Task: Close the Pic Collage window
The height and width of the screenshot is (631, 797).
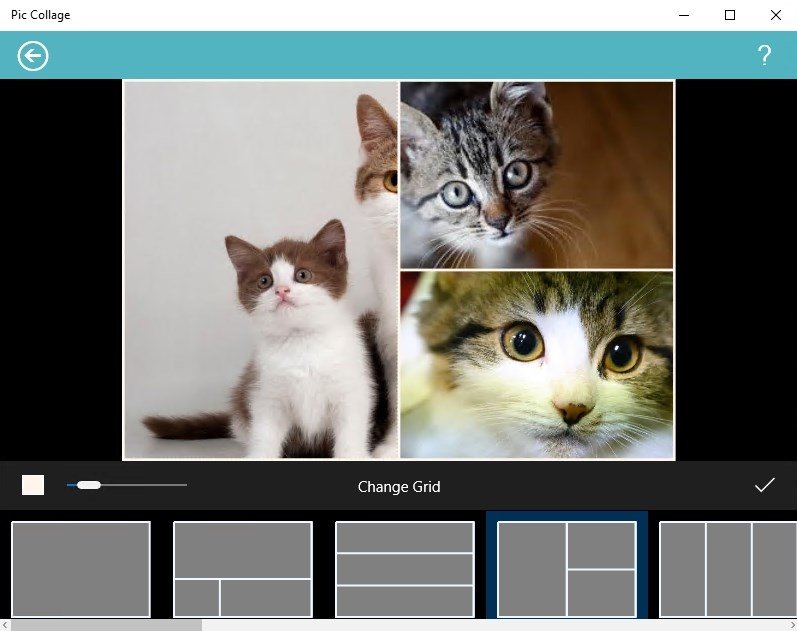Action: [x=776, y=15]
